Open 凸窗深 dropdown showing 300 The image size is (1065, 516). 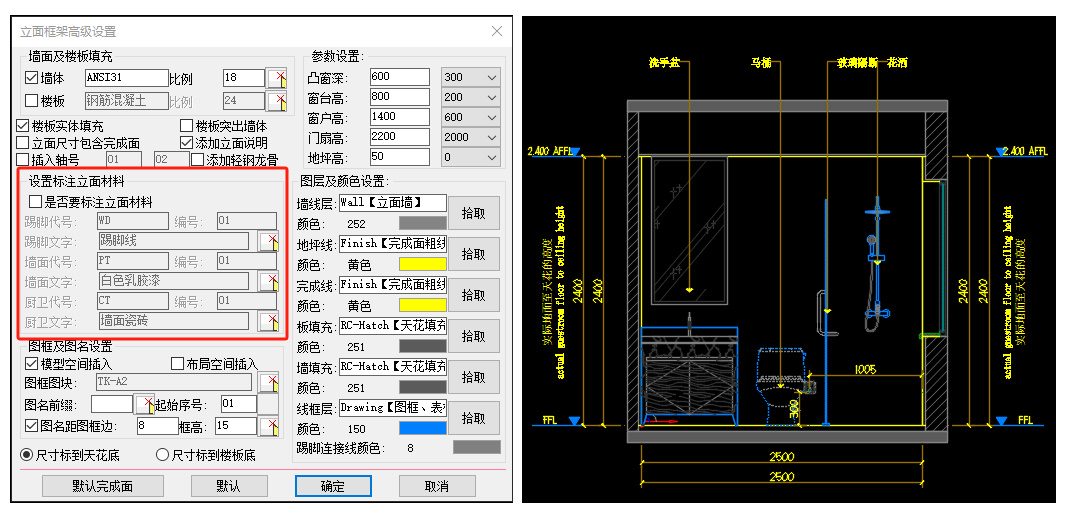pos(471,77)
